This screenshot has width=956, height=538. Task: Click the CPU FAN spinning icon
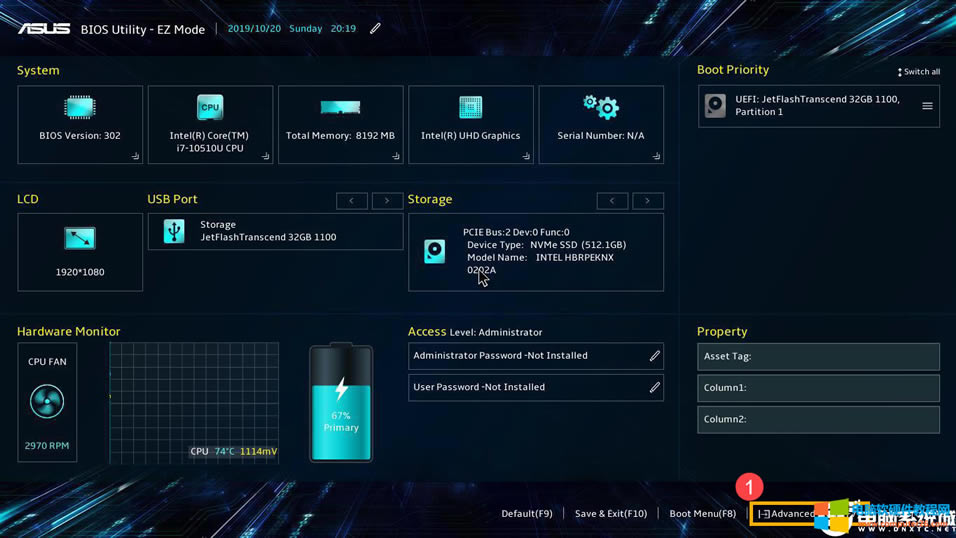pos(47,401)
